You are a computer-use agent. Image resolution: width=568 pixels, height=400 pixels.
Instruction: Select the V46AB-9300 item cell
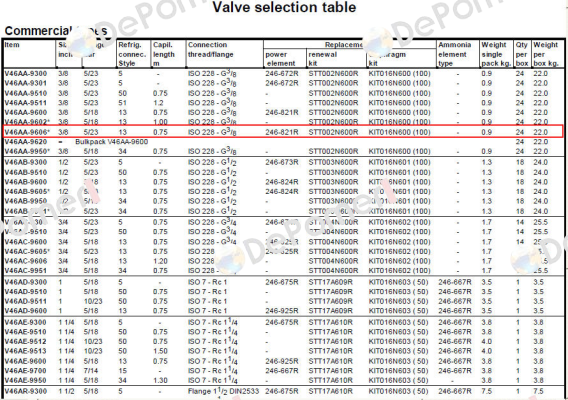26,162
